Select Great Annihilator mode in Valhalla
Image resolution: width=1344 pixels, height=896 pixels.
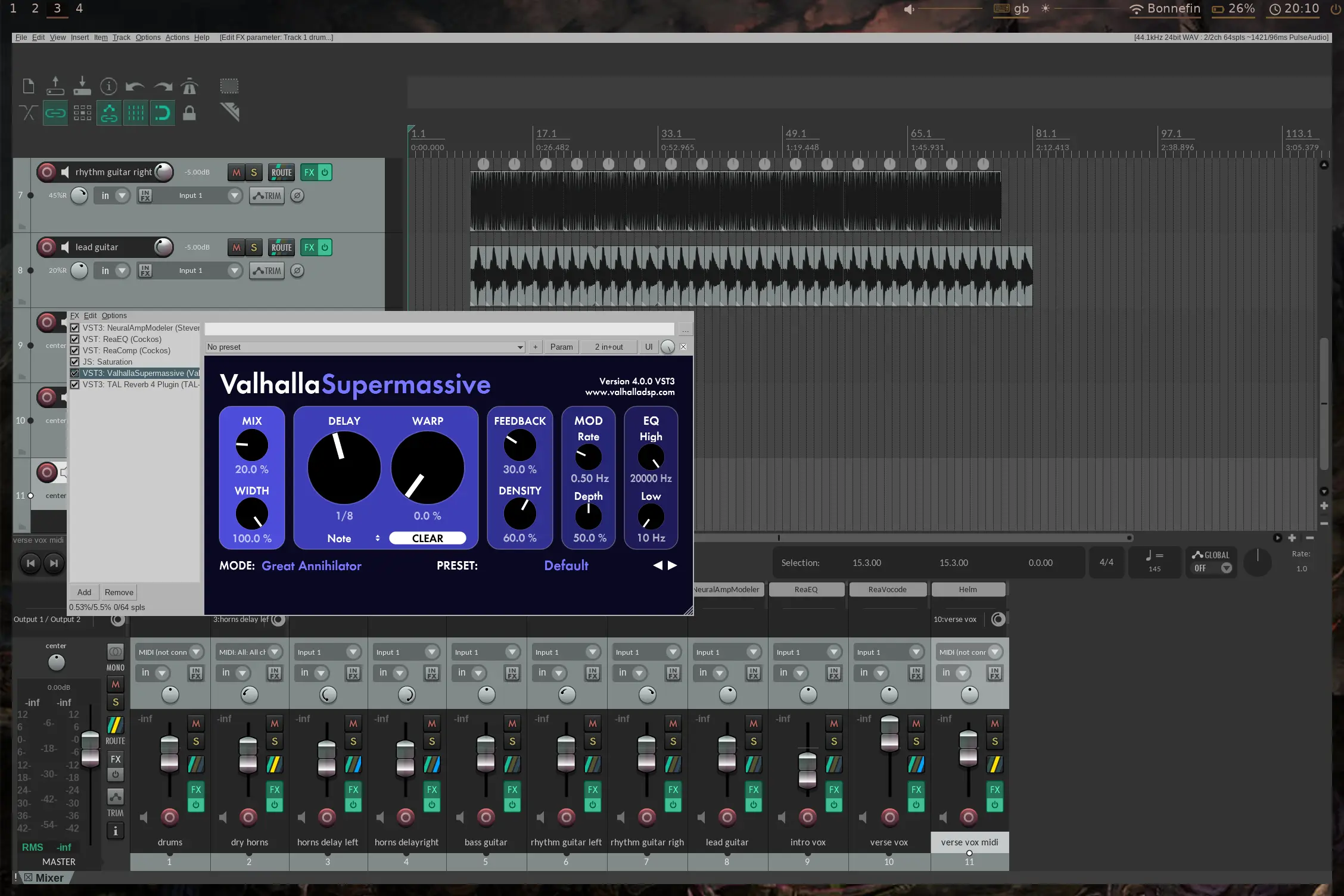pyautogui.click(x=312, y=566)
